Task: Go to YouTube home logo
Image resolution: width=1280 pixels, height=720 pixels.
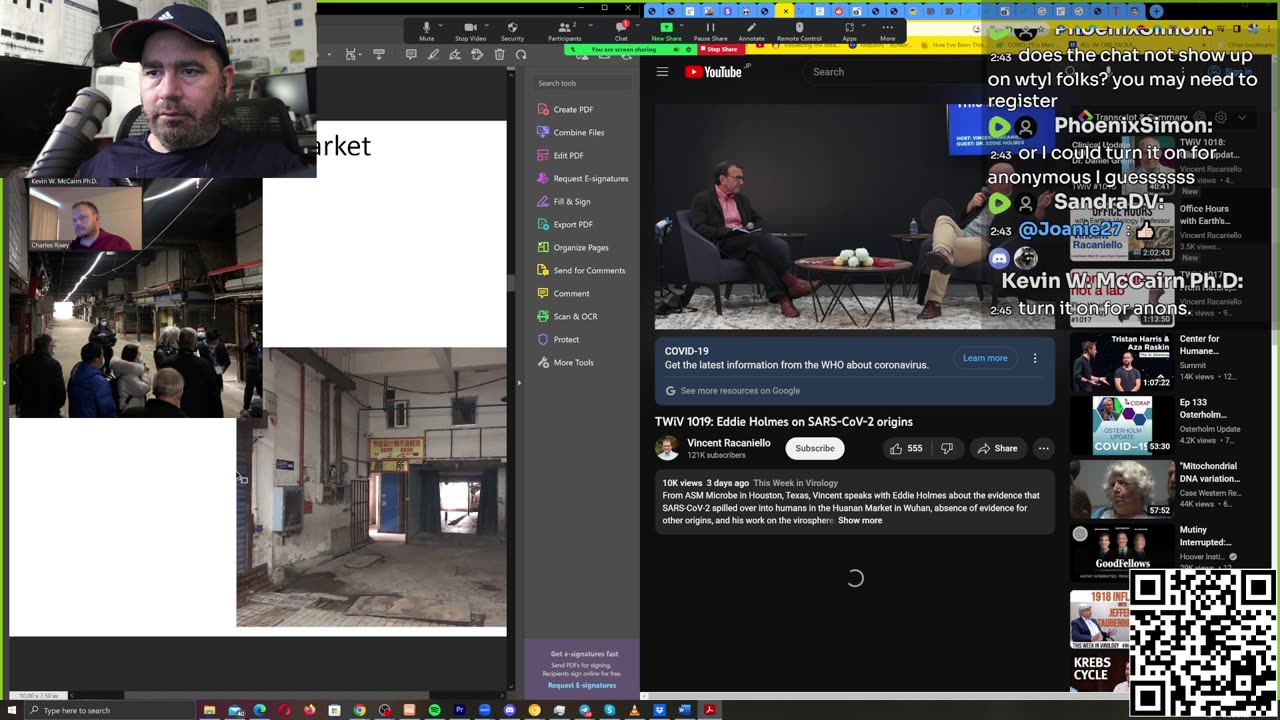Action: coord(714,72)
